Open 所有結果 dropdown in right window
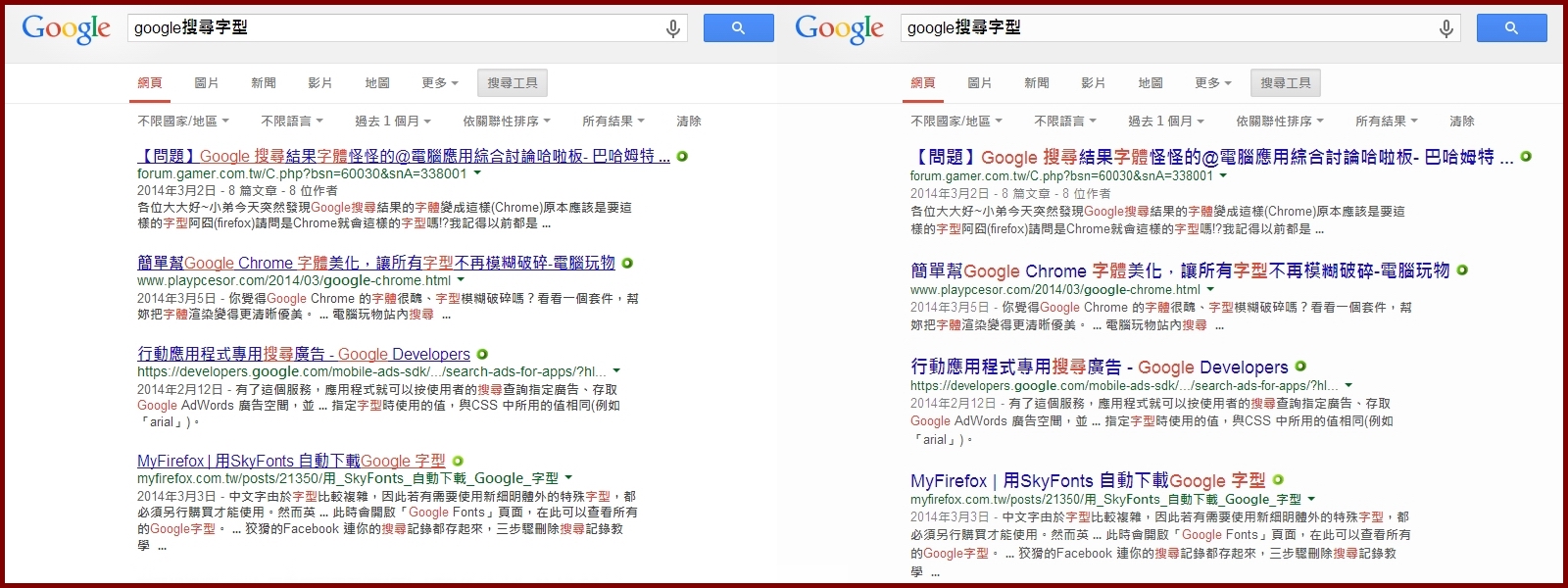Screen dimensions: 1568x588 pos(1387,122)
